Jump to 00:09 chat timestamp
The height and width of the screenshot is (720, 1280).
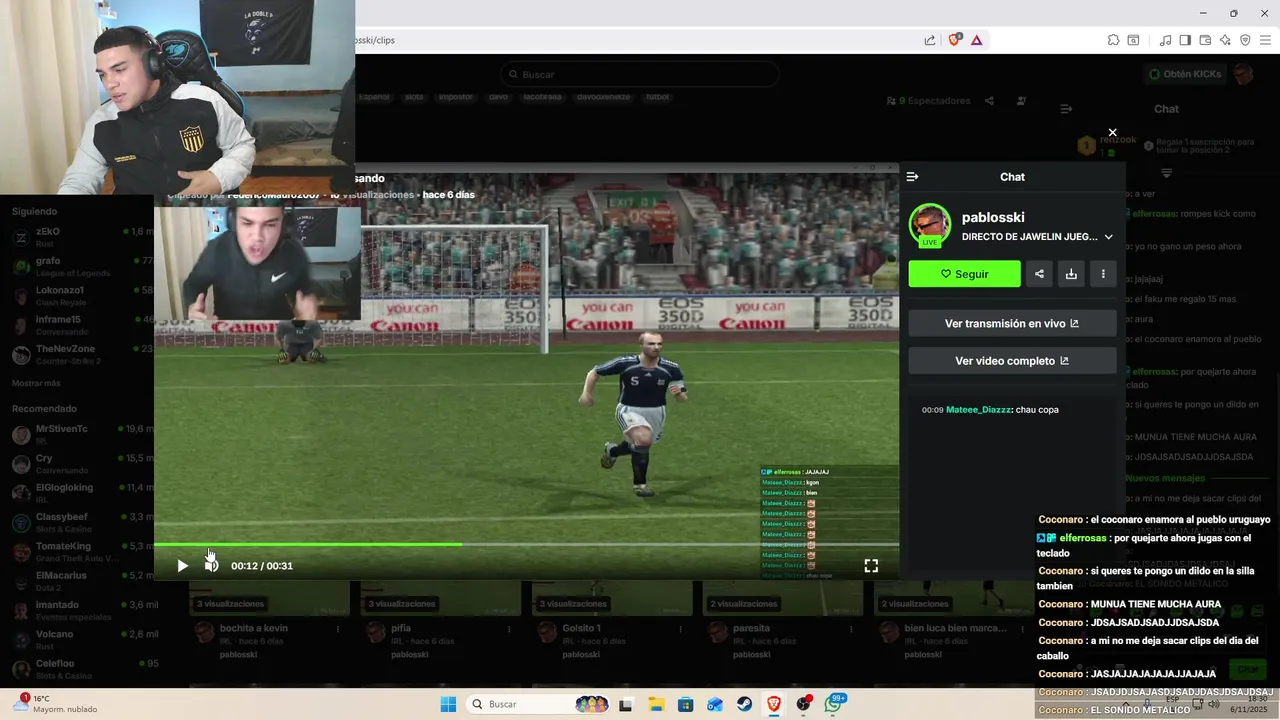(x=932, y=410)
